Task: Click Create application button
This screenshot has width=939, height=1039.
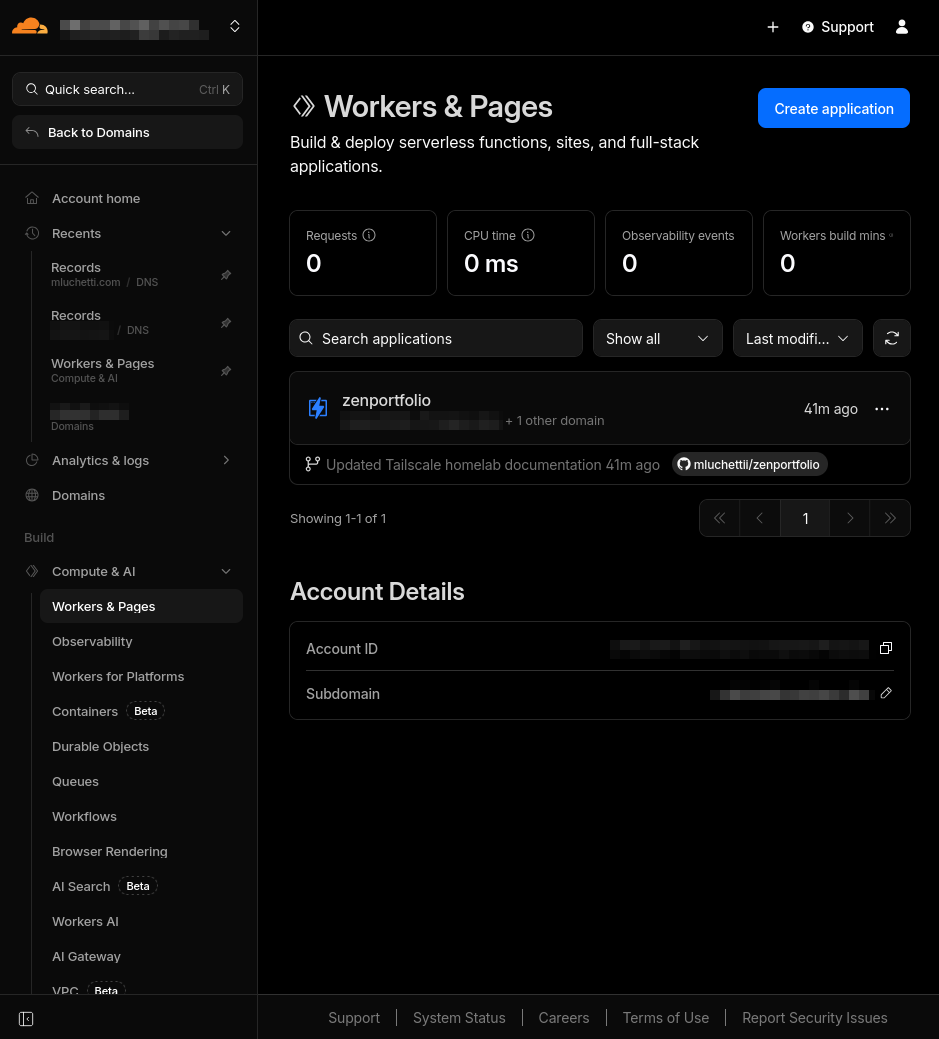Action: (x=833, y=109)
